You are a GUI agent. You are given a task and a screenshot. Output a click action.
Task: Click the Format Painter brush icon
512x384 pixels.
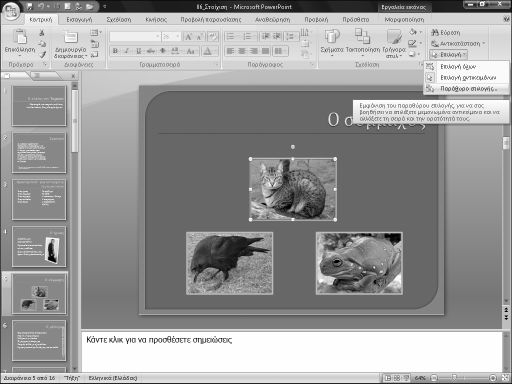tap(42, 54)
